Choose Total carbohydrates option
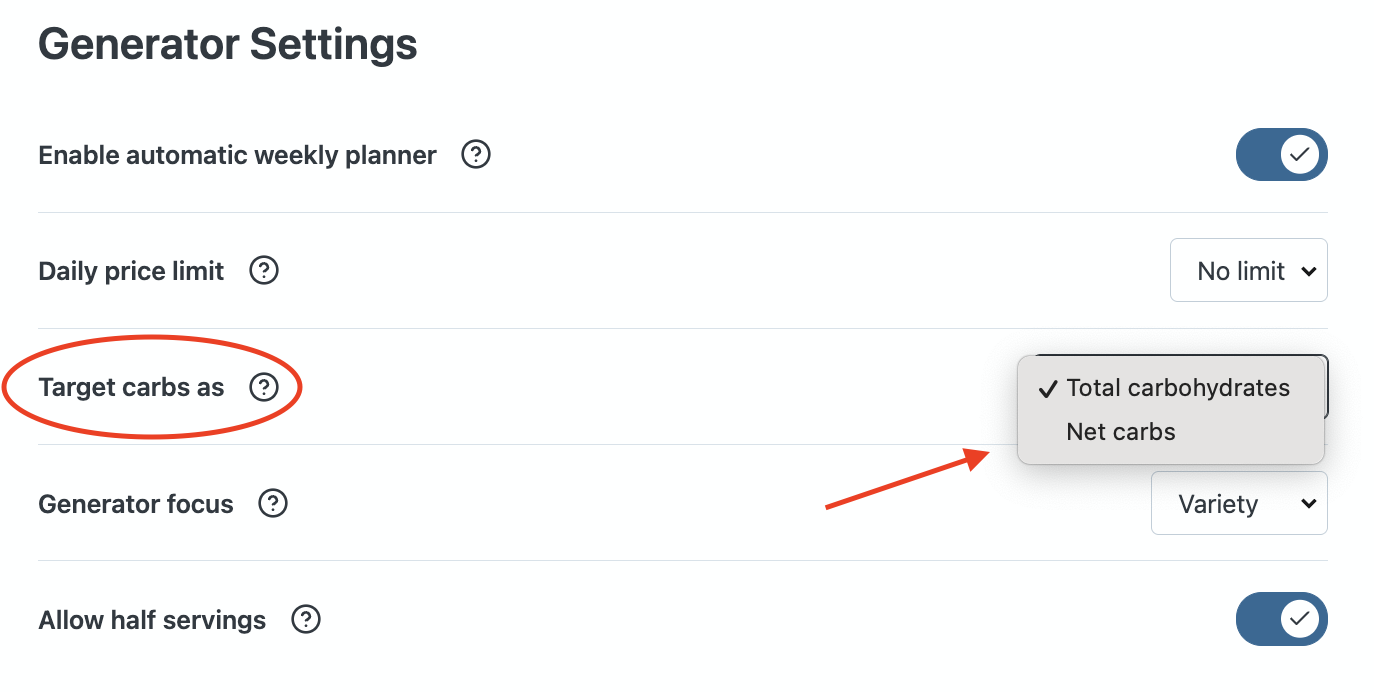The width and height of the screenshot is (1374, 692). (1178, 388)
